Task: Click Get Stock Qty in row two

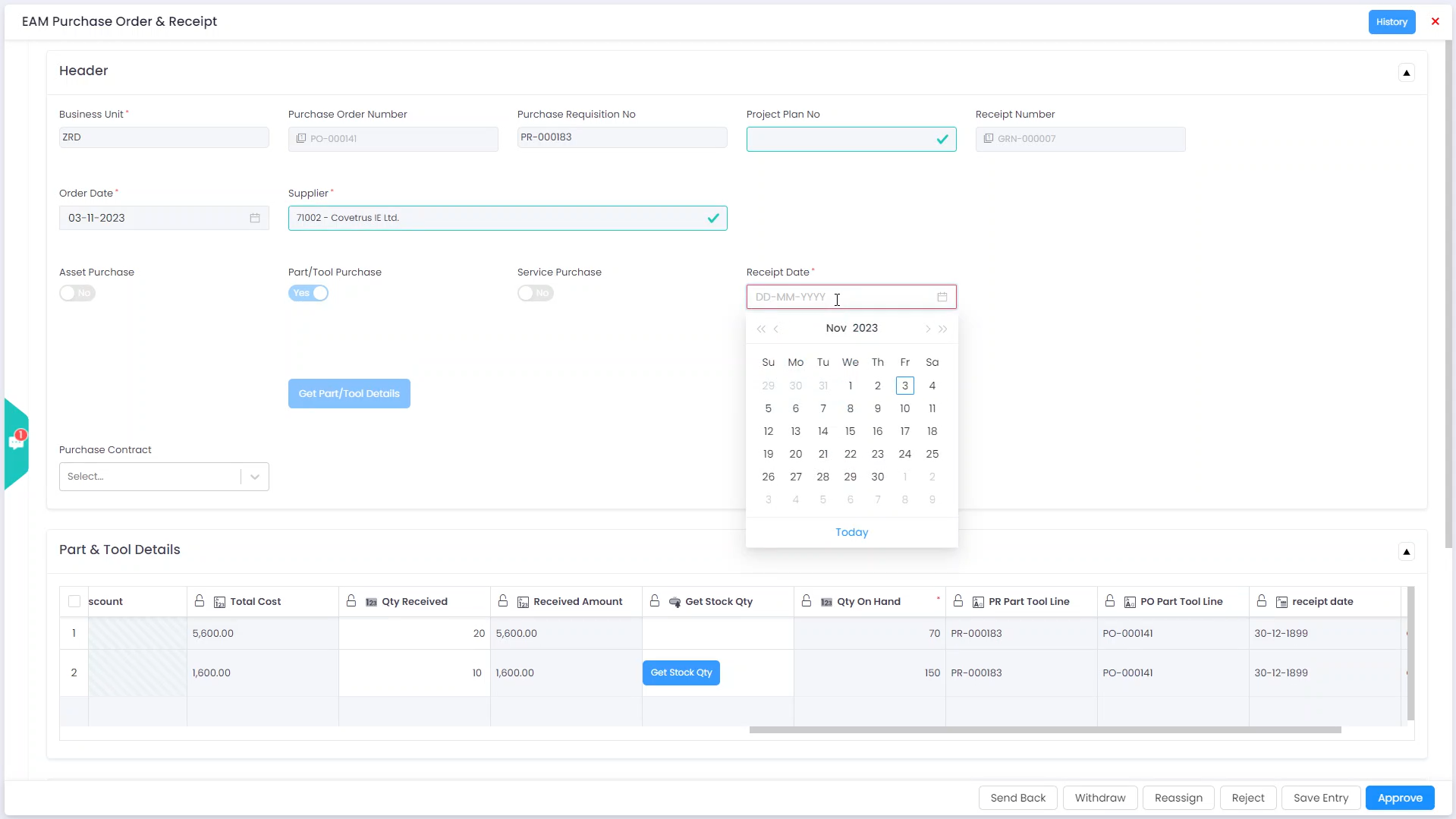Action: (x=681, y=673)
